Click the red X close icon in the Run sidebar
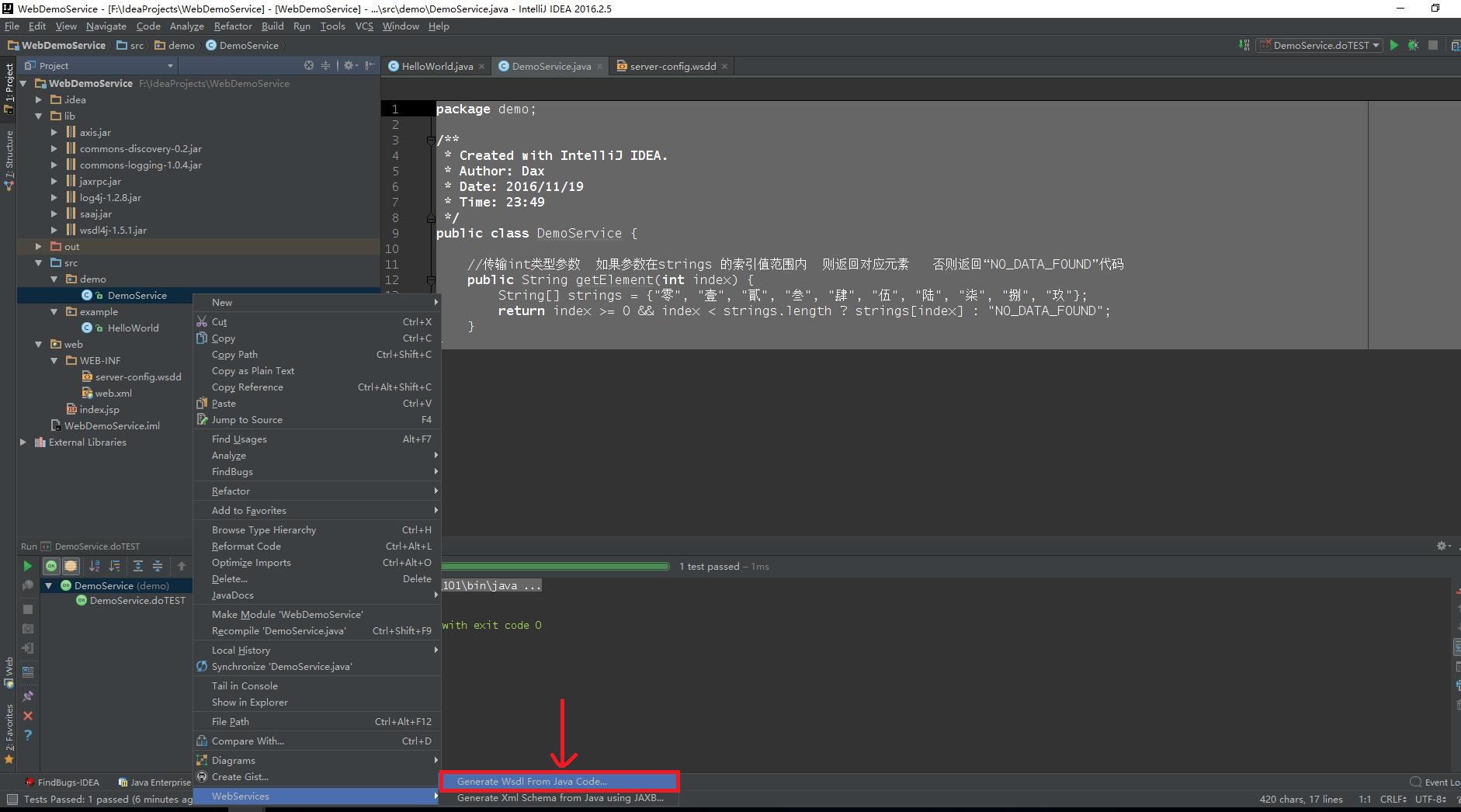The height and width of the screenshot is (812, 1461). click(28, 716)
